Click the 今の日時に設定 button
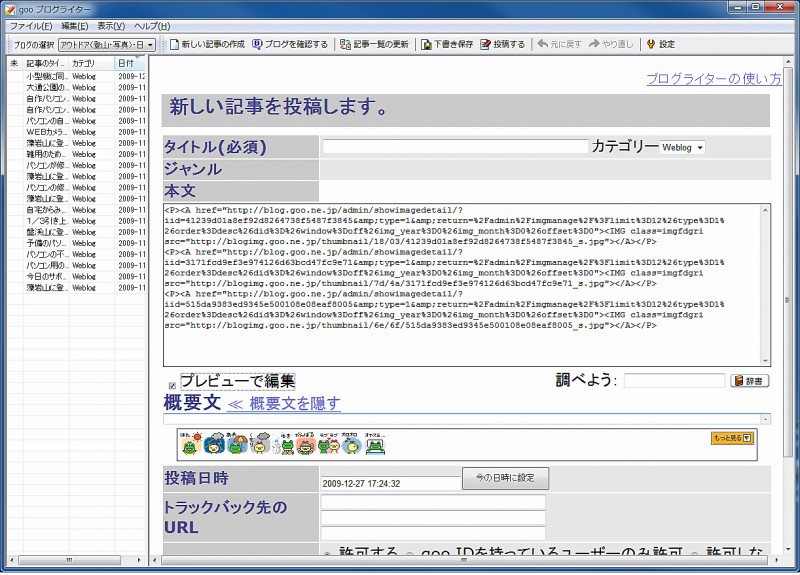 505,479
